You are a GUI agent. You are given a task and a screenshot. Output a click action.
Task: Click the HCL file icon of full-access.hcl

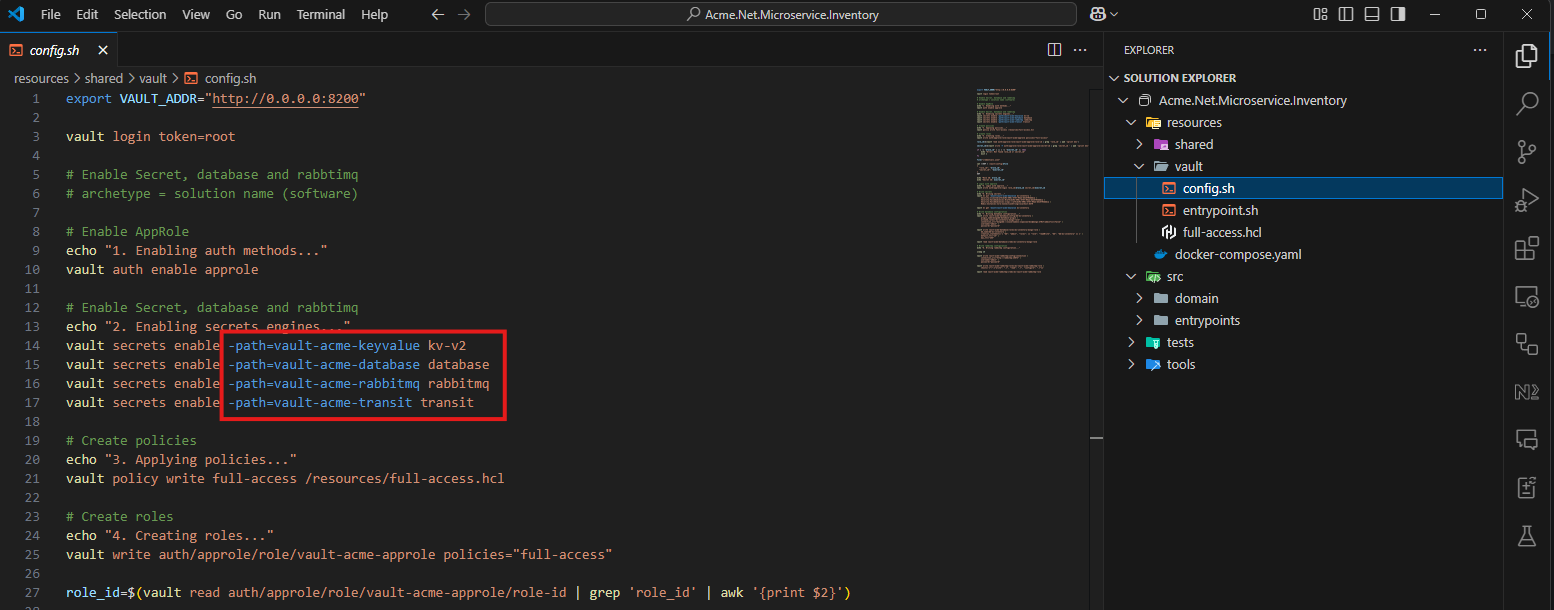point(1167,232)
